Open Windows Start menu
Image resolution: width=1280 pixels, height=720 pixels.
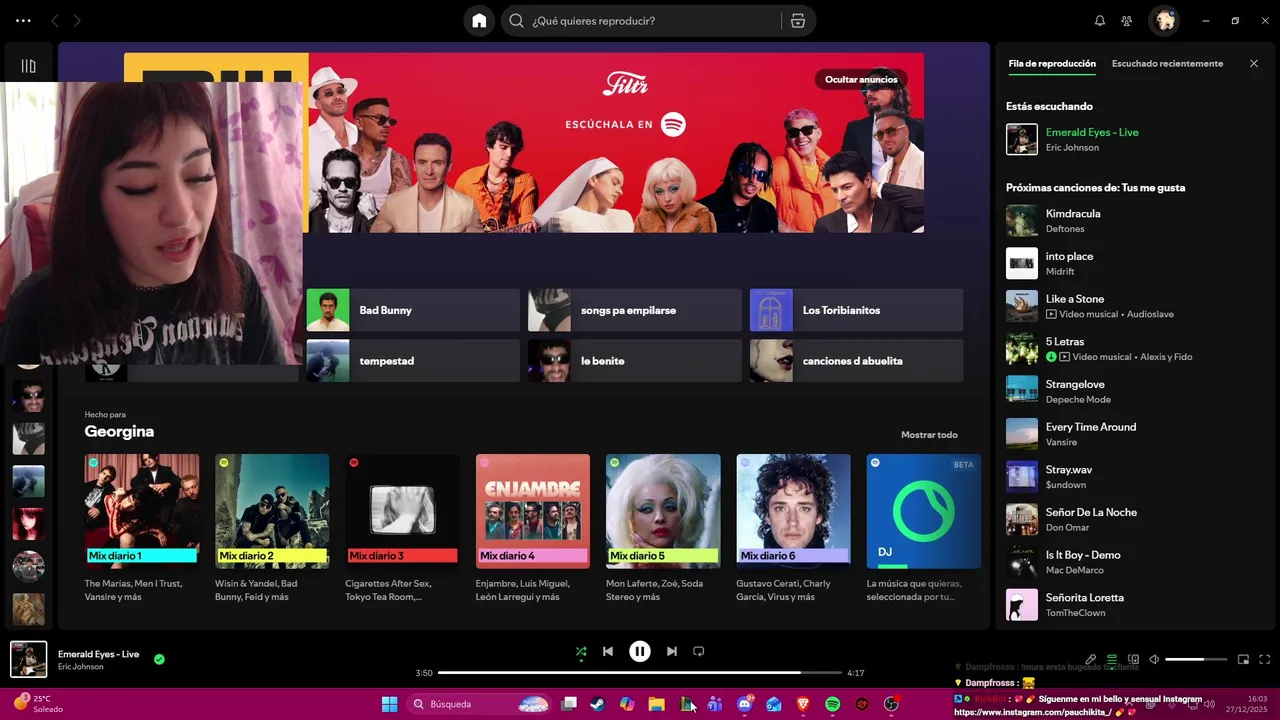click(390, 704)
